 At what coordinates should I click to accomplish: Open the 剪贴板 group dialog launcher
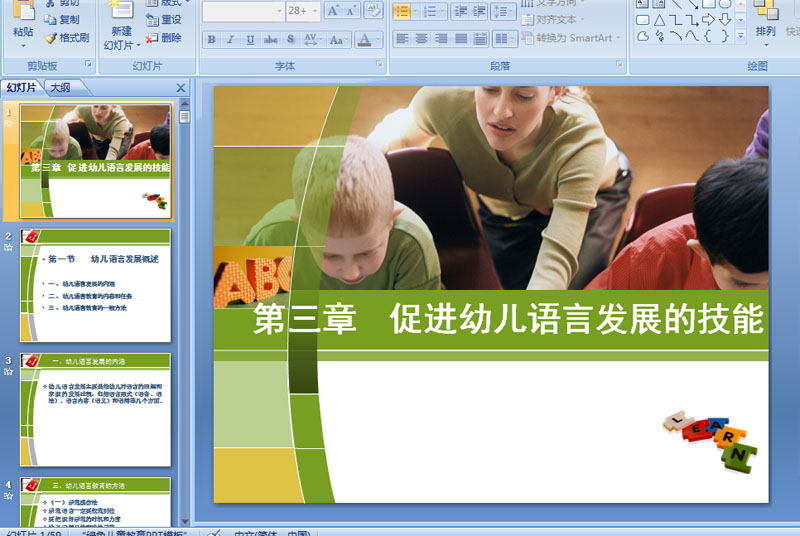click(88, 64)
